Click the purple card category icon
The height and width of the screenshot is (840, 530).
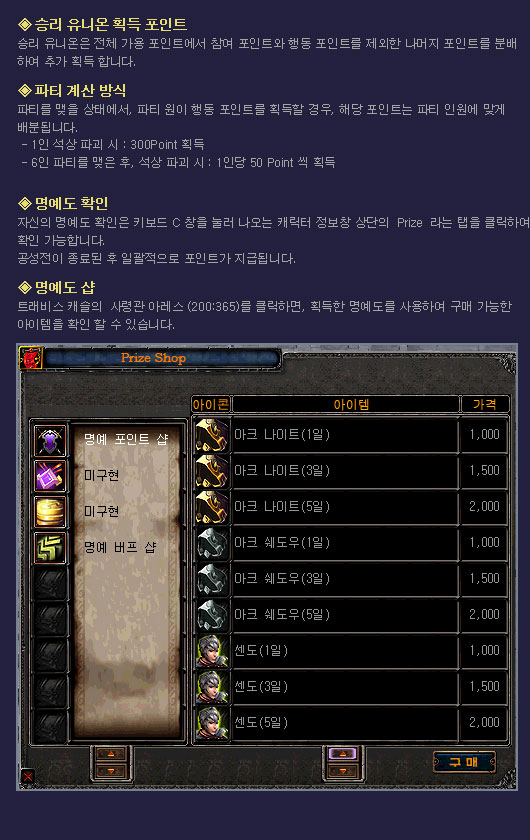point(50,476)
